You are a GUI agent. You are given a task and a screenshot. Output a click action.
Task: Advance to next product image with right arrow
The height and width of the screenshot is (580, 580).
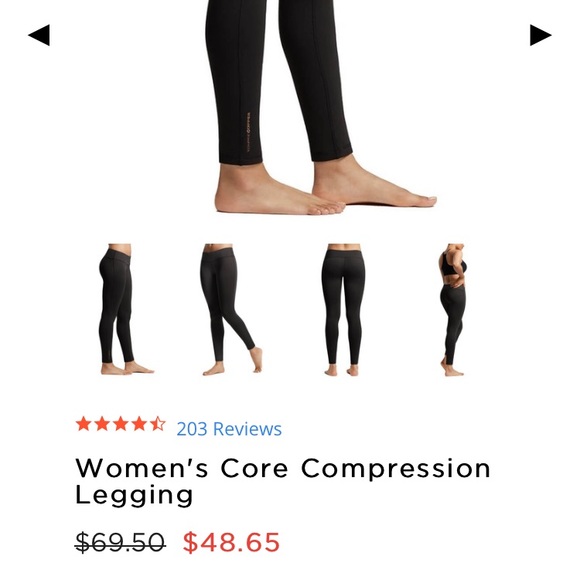[x=540, y=35]
